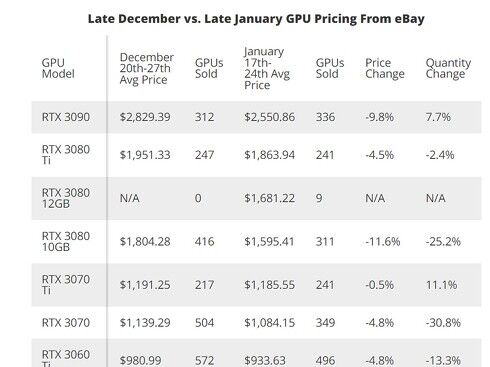This screenshot has width=490, height=367.
Task: Click the RTX 3080 Ti model cell
Action: pos(66,155)
